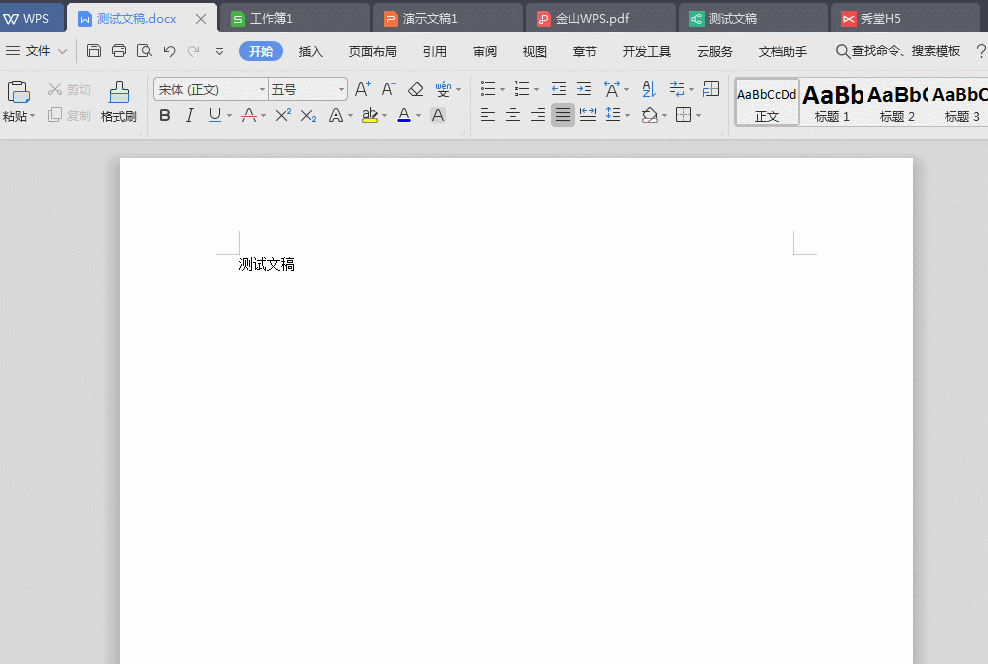Click the Print icon
This screenshot has width=988, height=664.
(118, 51)
